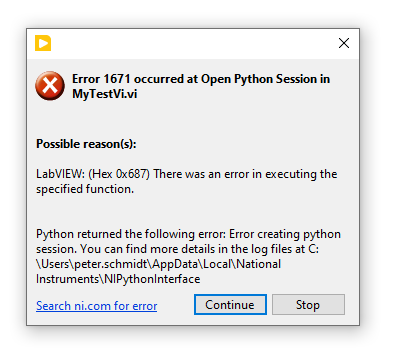Screen dimensions: 395x360
Task: Click the 'log files at C:' text
Action: 284,249
